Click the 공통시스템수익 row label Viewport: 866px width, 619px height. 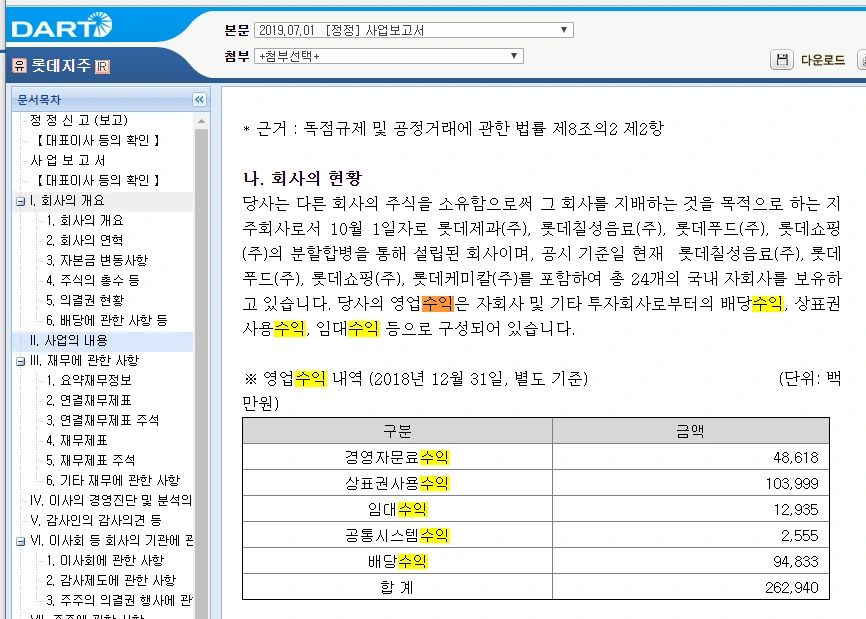click(x=397, y=536)
